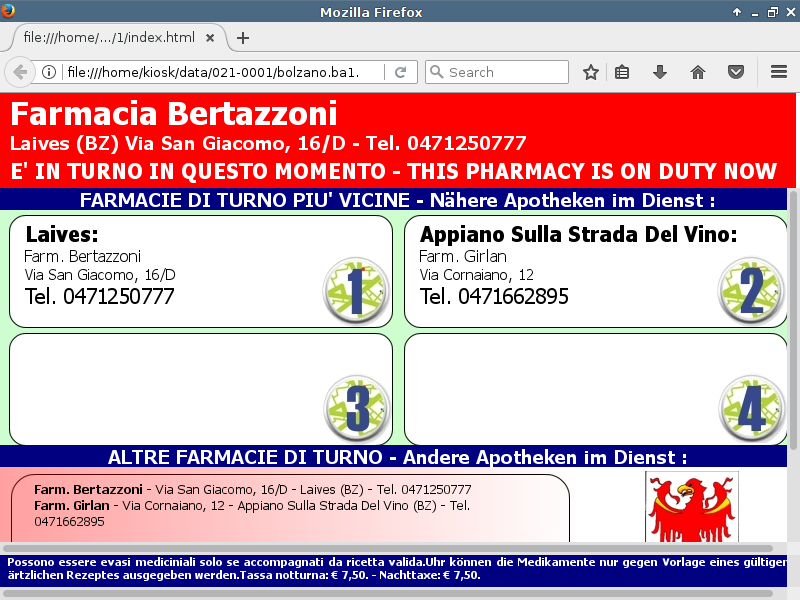The height and width of the screenshot is (600, 800).
Task: Bookmark this page with the star icon
Action: tap(591, 72)
